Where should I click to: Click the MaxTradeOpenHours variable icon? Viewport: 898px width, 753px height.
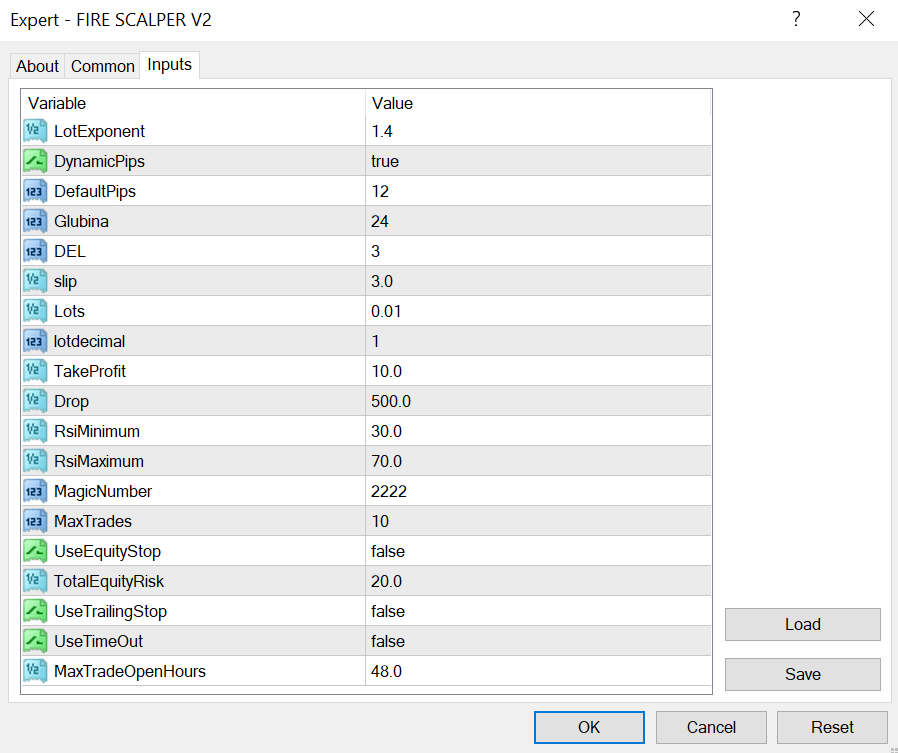pos(36,671)
